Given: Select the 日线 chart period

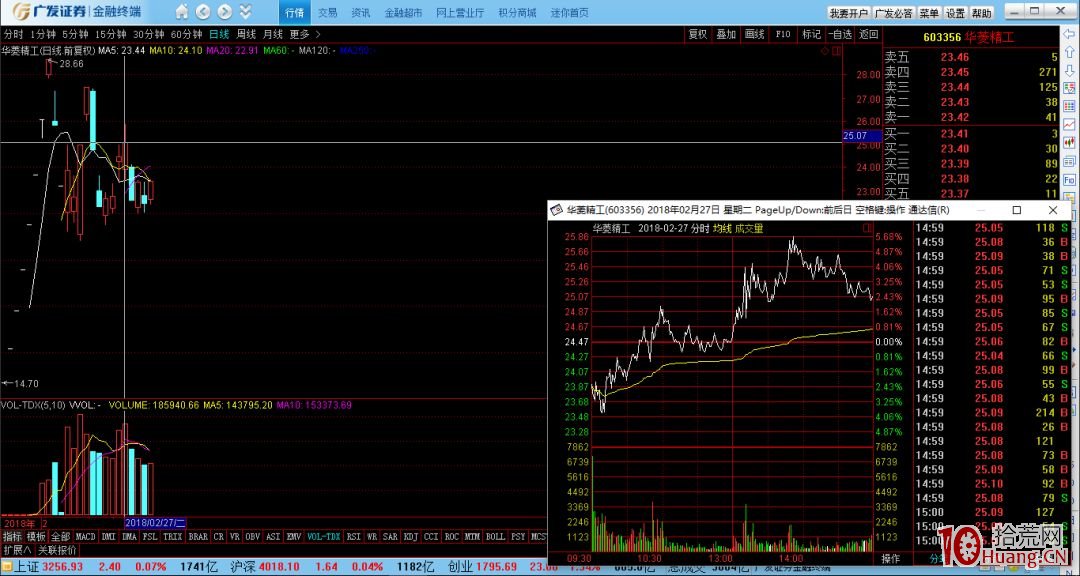Looking at the screenshot, I should (x=219, y=34).
